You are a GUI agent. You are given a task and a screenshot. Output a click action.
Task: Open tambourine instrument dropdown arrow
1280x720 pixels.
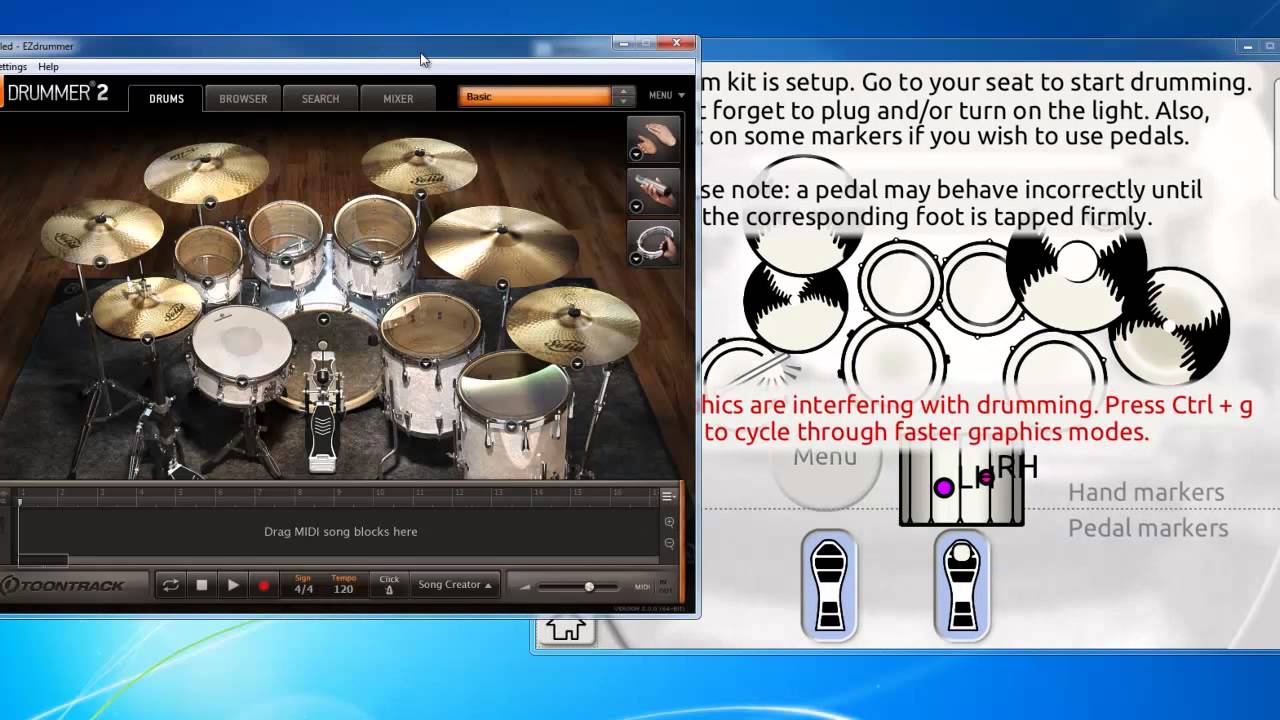click(x=636, y=258)
